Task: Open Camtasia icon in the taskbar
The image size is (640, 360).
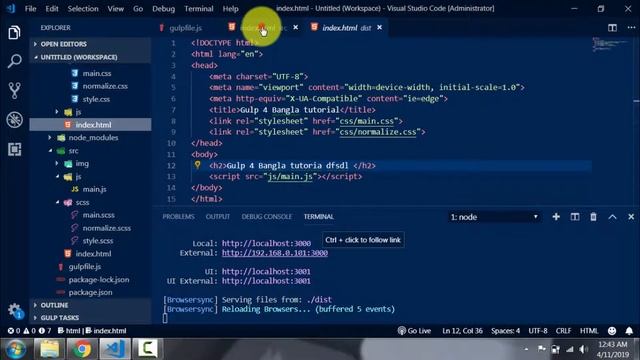Action: (x=147, y=349)
